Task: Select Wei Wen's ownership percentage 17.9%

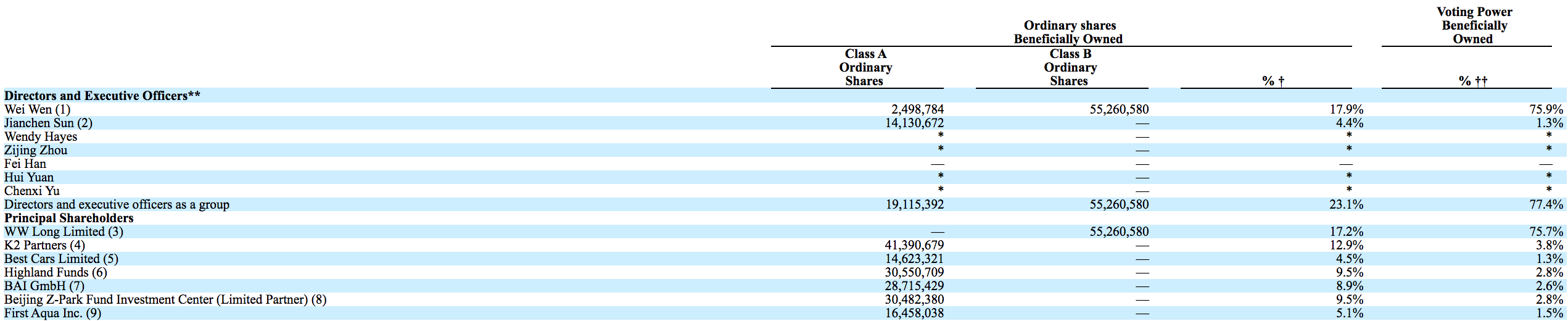Action: click(x=1346, y=109)
